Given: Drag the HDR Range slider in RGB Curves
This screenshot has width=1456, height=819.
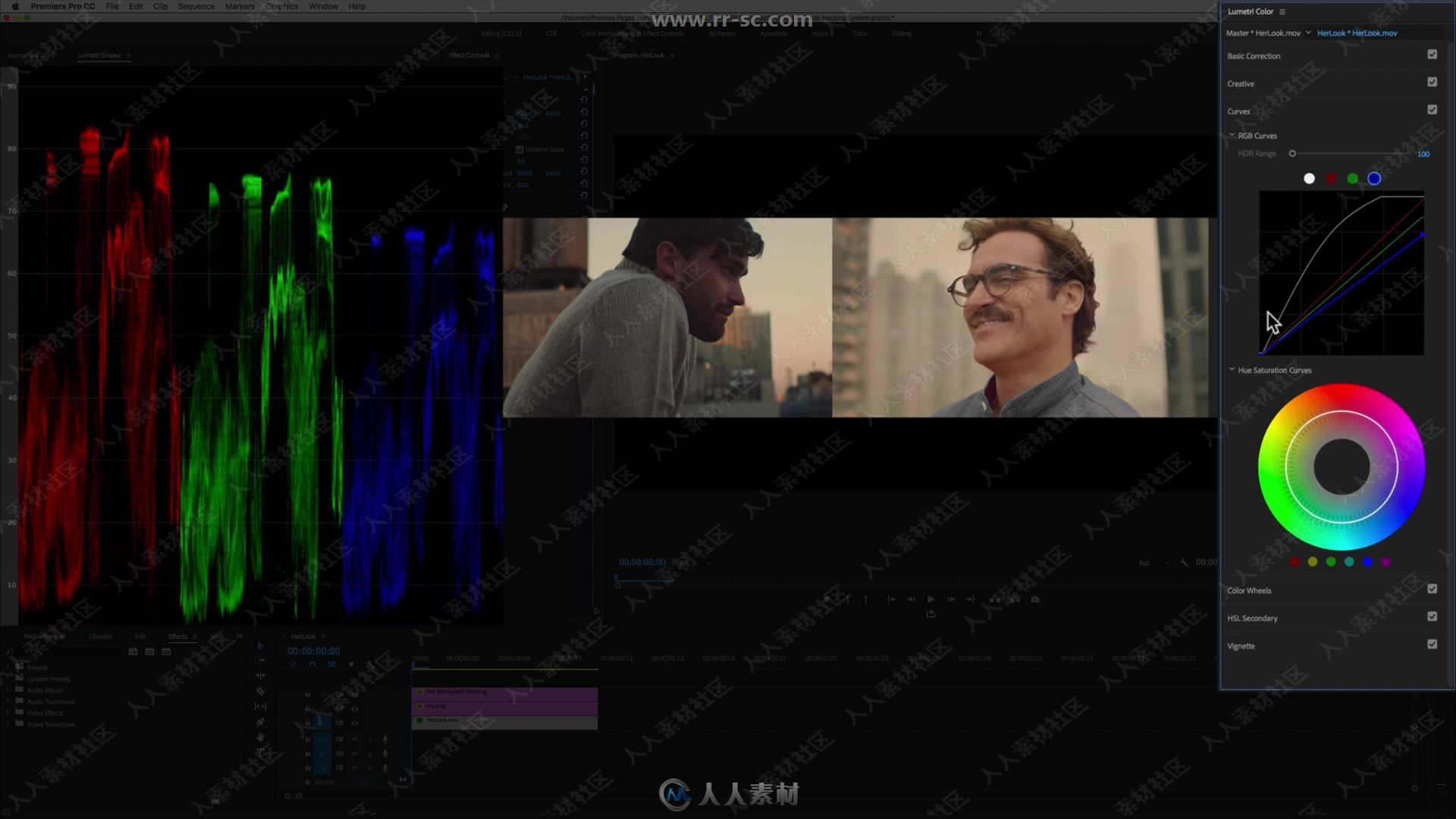Looking at the screenshot, I should tap(1292, 154).
